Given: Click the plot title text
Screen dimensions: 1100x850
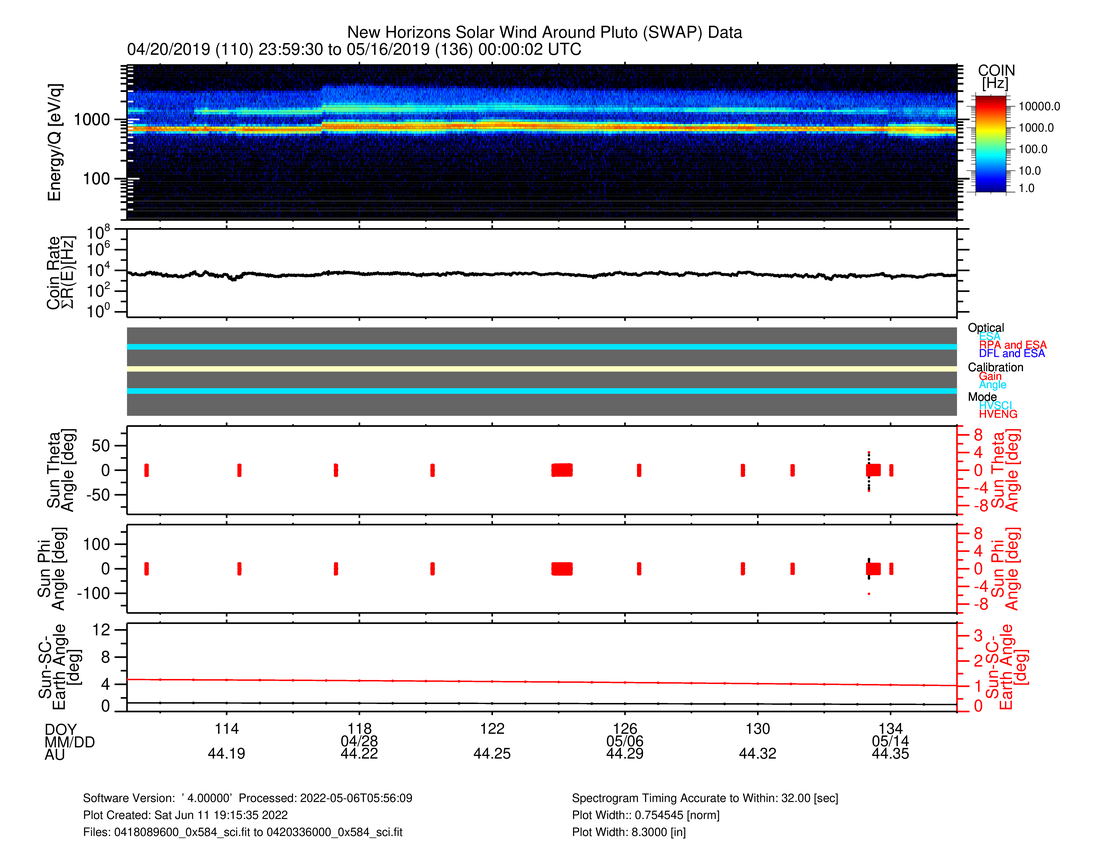Looking at the screenshot, I should tap(545, 33).
